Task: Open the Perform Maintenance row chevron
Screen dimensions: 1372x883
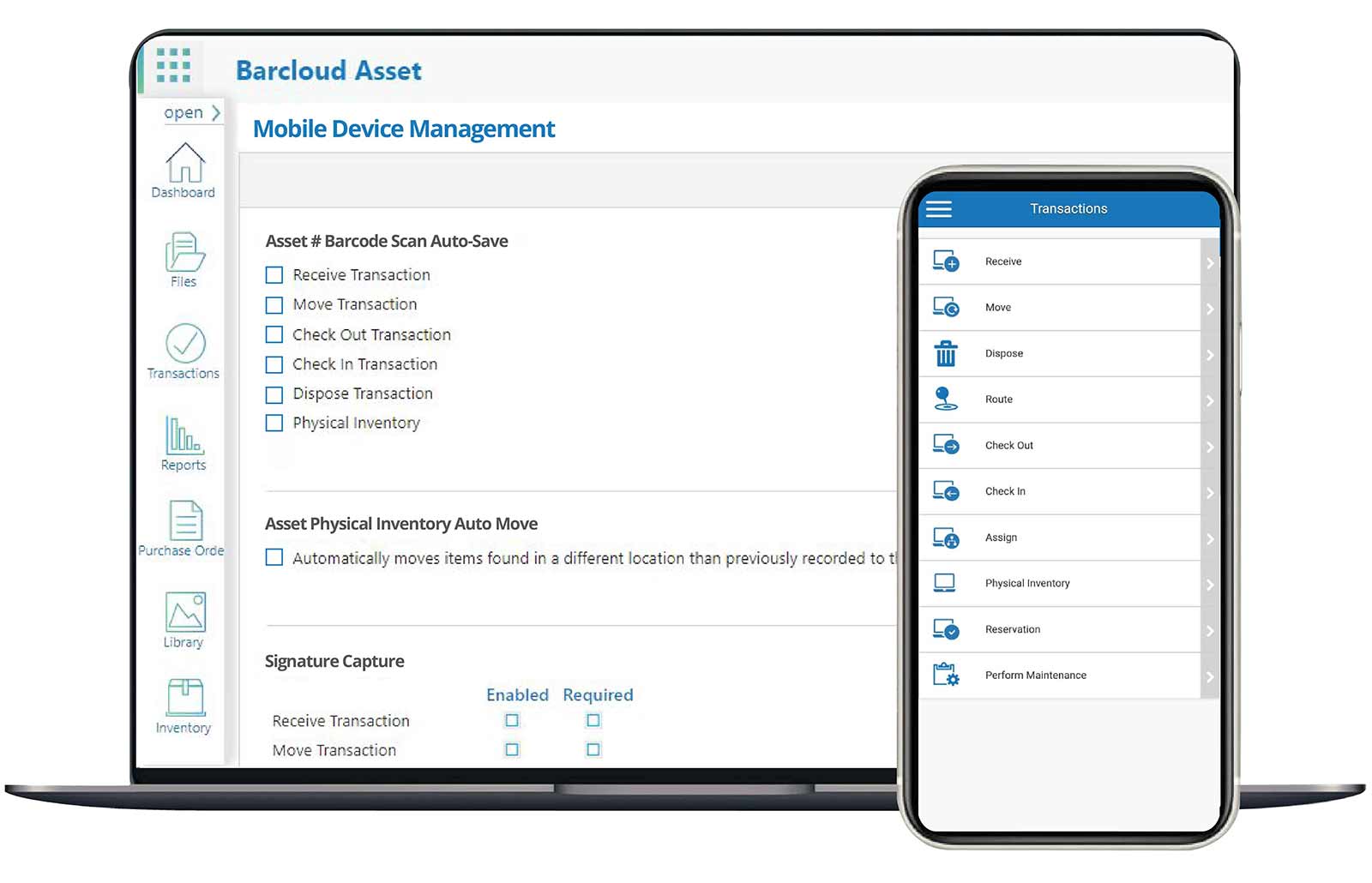Action: 1210,677
